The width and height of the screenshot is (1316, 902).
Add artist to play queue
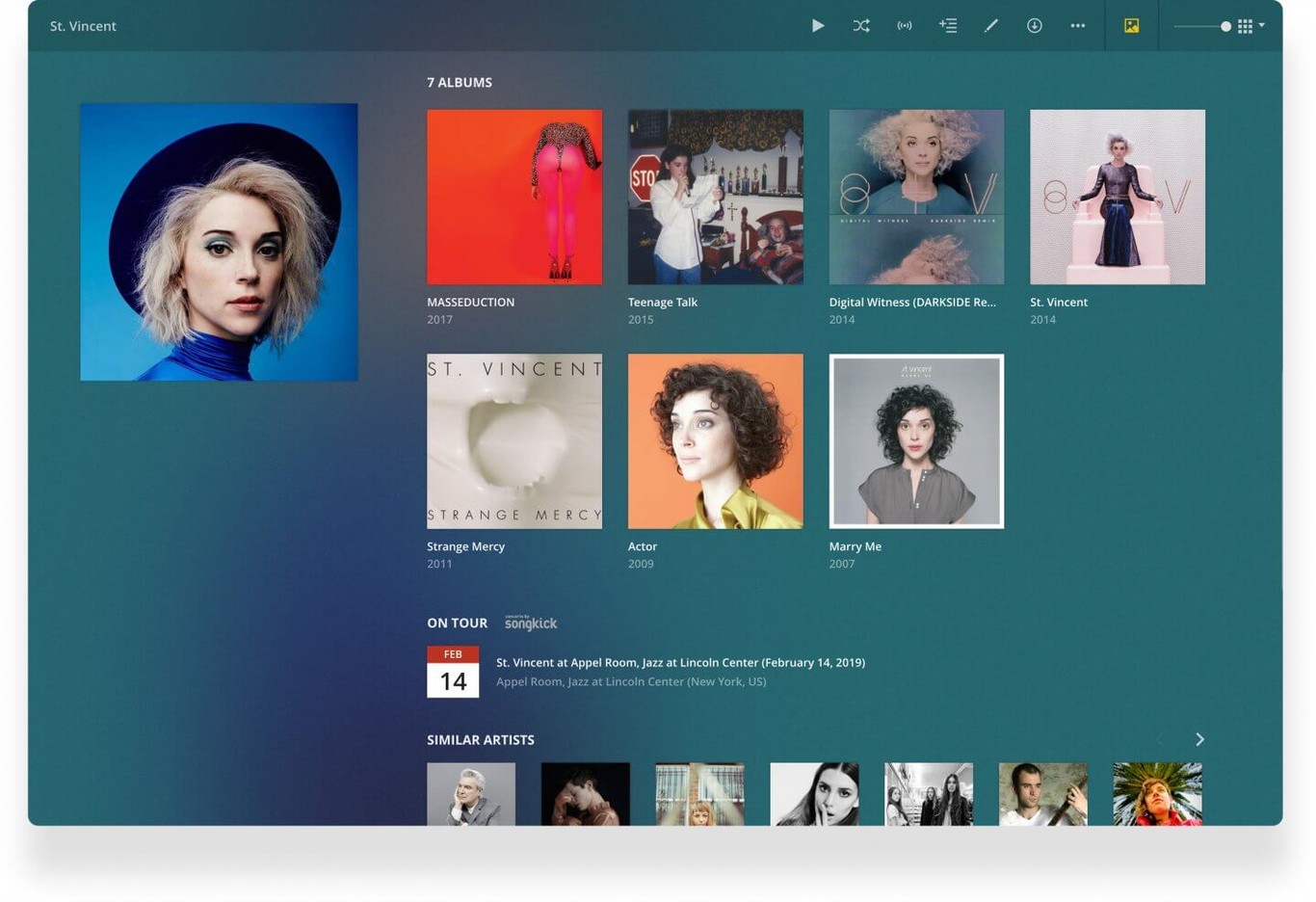948,26
